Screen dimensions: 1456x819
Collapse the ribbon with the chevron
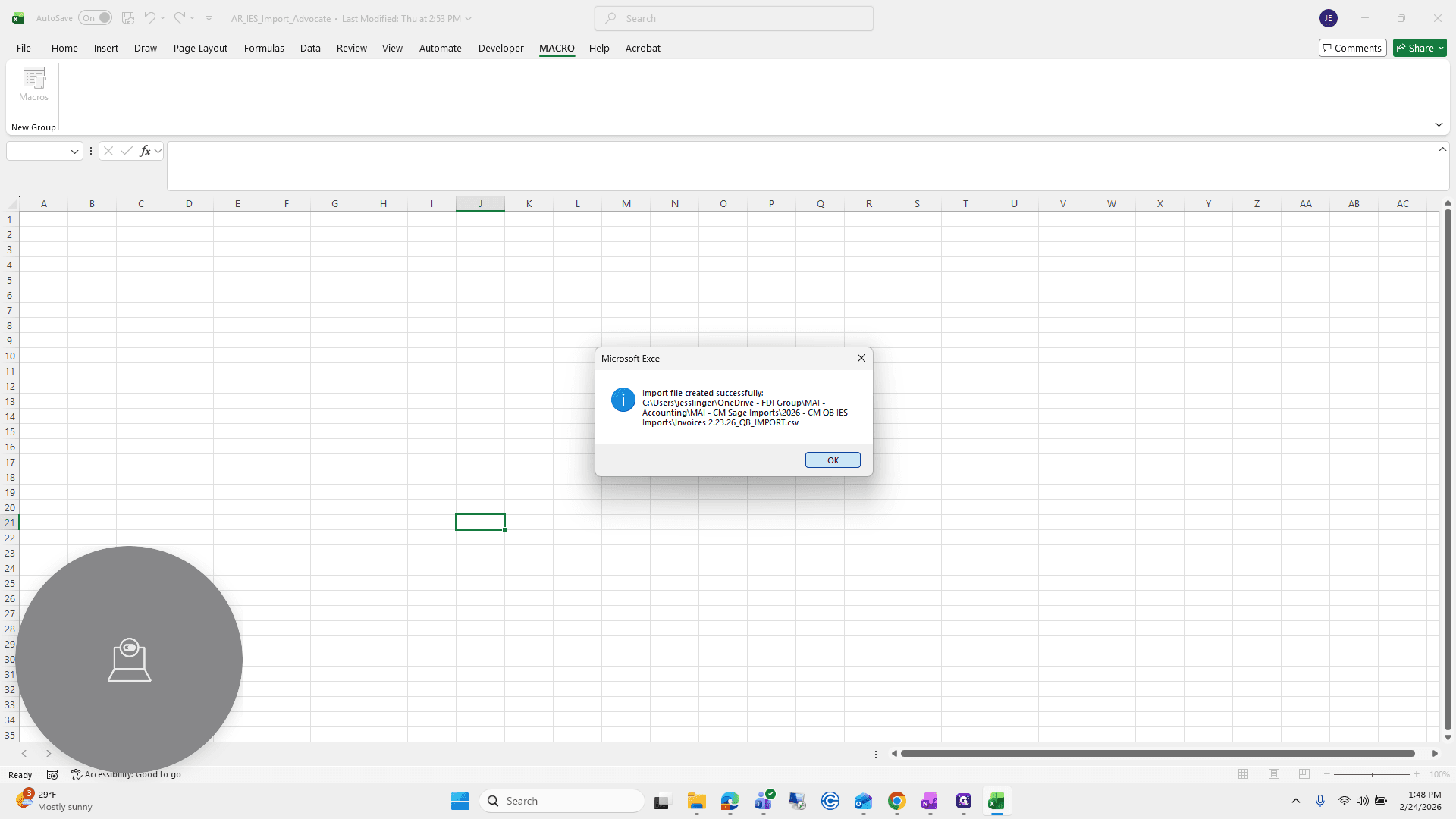pos(1439,124)
